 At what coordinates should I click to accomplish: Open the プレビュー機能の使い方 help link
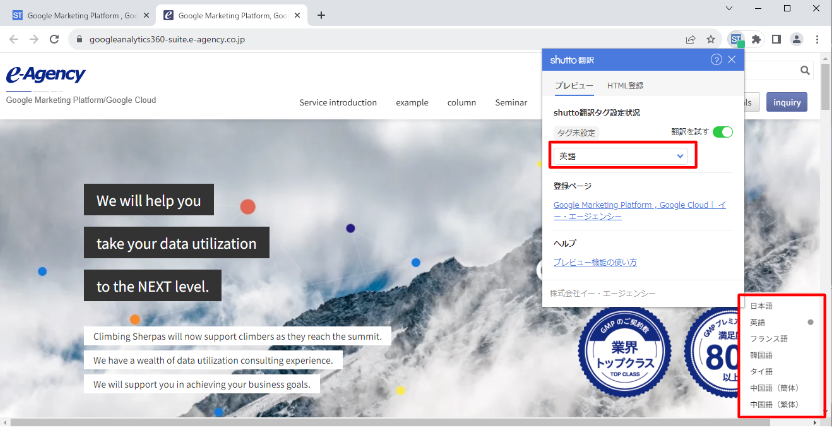tap(595, 262)
